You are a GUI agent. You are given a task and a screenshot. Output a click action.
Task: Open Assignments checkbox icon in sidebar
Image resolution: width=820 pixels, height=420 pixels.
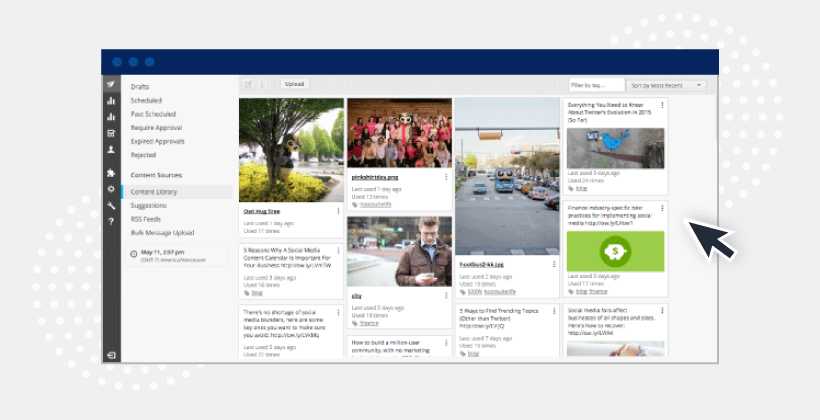[x=111, y=133]
